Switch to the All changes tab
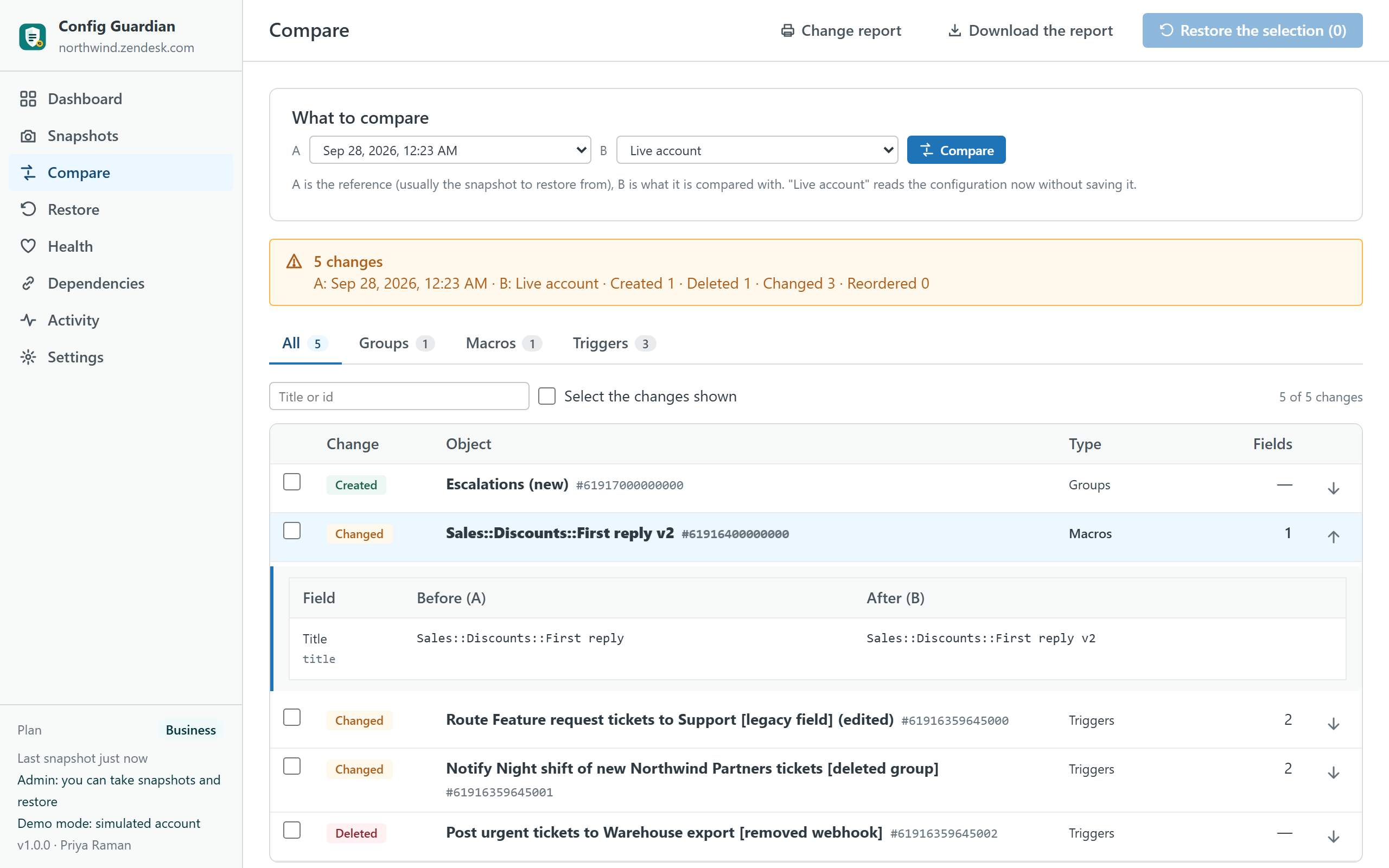This screenshot has height=868, width=1389. click(x=305, y=343)
